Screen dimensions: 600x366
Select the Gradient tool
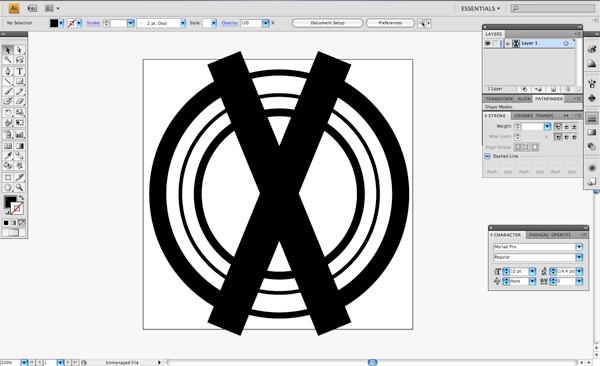[20, 146]
